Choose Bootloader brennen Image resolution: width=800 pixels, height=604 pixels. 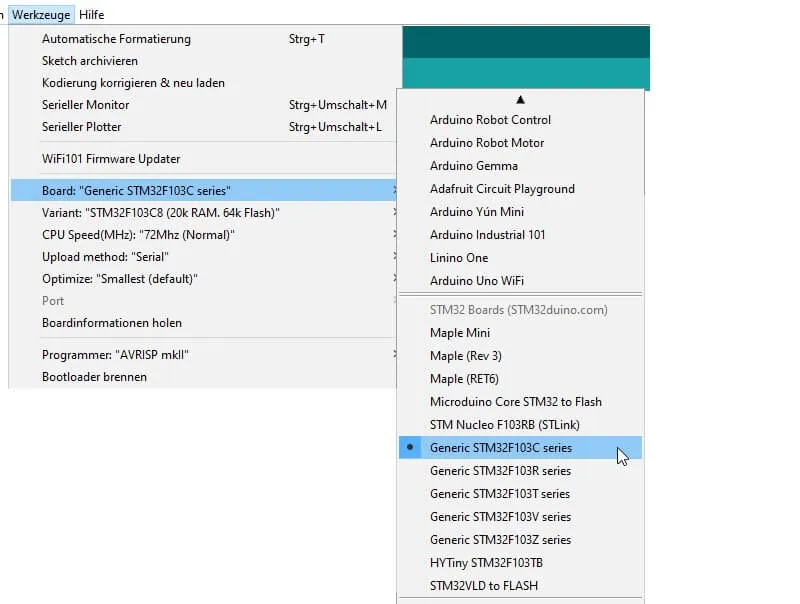[94, 377]
